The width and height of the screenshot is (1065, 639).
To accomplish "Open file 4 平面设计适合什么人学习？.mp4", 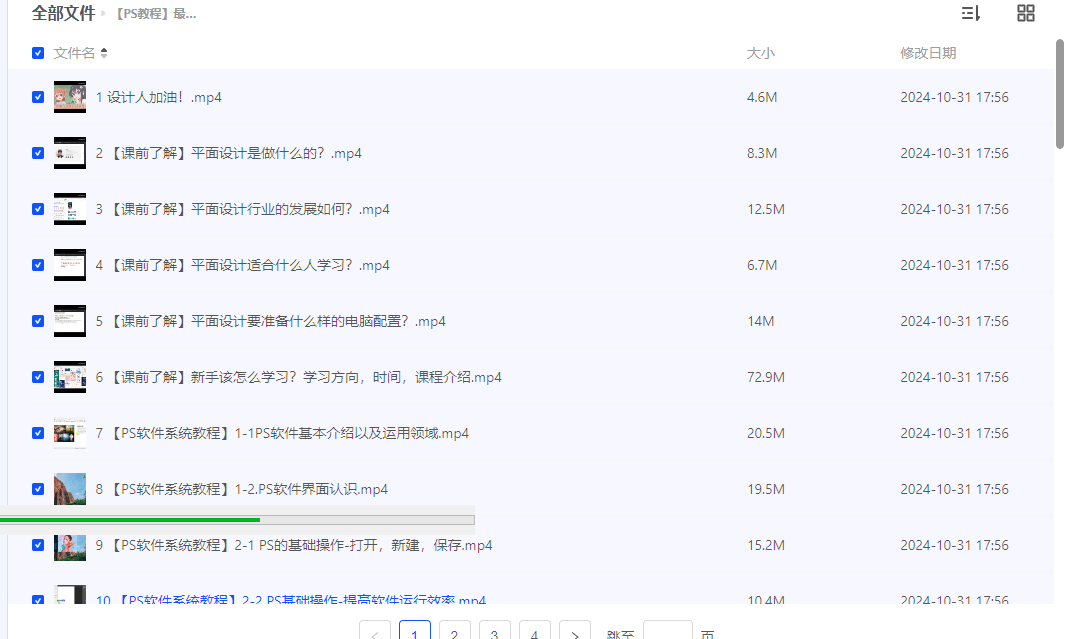I will click(x=242, y=265).
